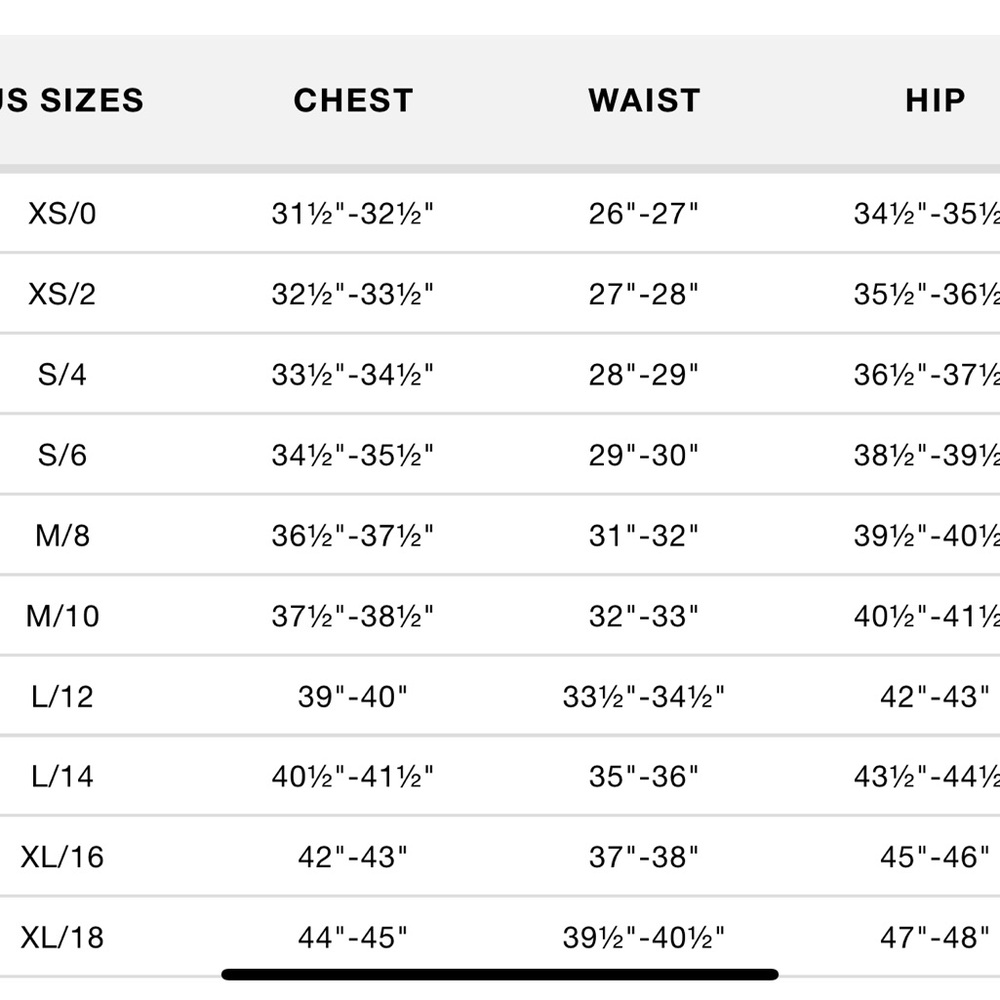
Task: Select the L/14 size label
Action: [x=62, y=777]
